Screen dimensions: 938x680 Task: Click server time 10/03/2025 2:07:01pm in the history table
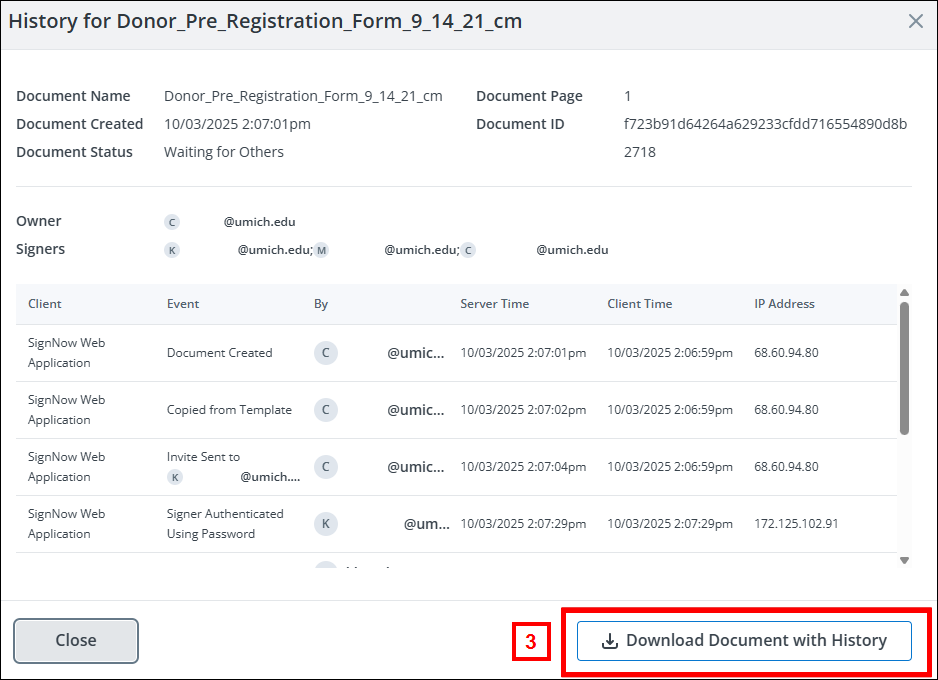click(x=523, y=353)
